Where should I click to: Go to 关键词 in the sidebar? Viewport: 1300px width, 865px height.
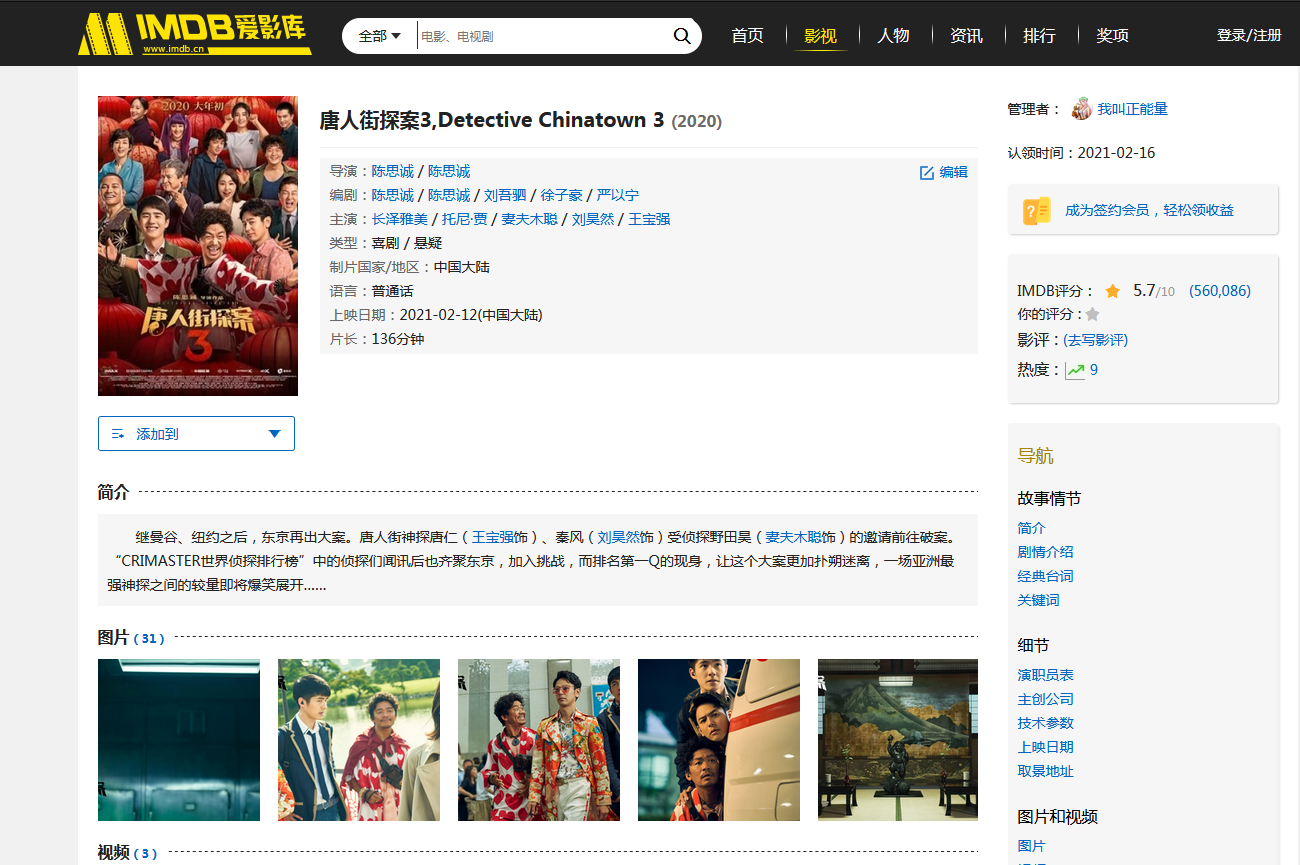click(x=1038, y=600)
